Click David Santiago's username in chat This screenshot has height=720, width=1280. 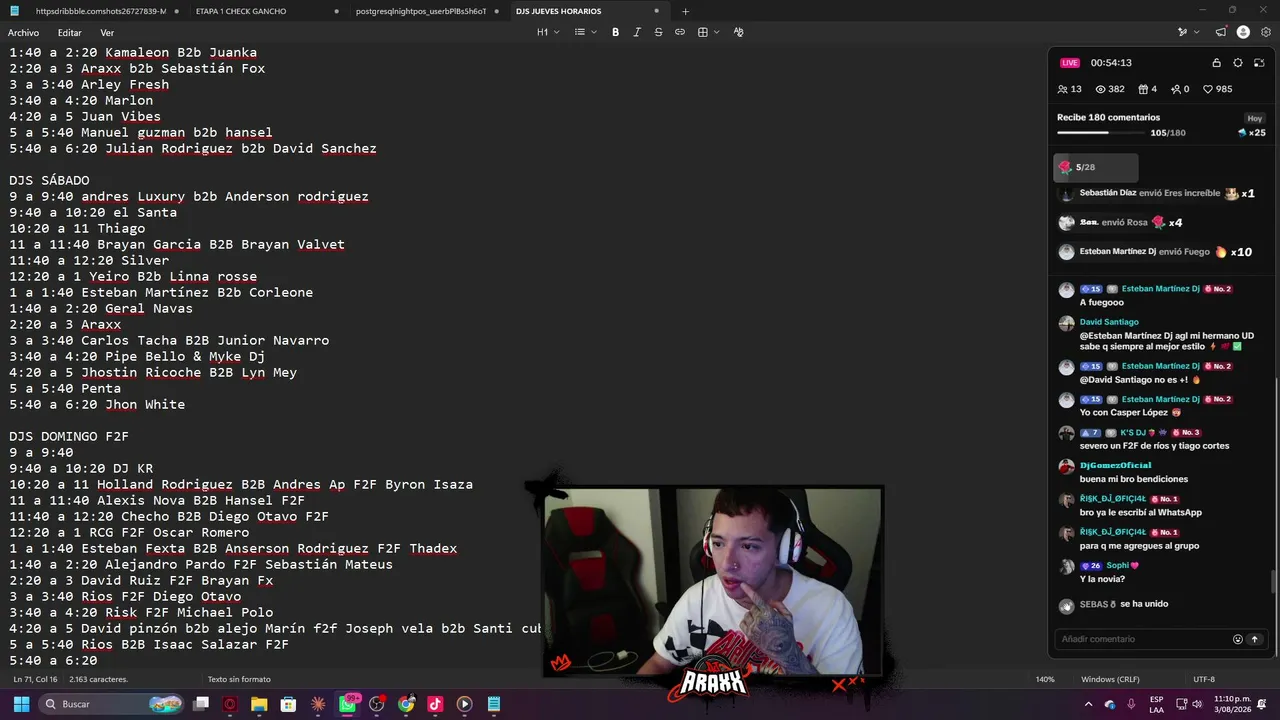1109,322
